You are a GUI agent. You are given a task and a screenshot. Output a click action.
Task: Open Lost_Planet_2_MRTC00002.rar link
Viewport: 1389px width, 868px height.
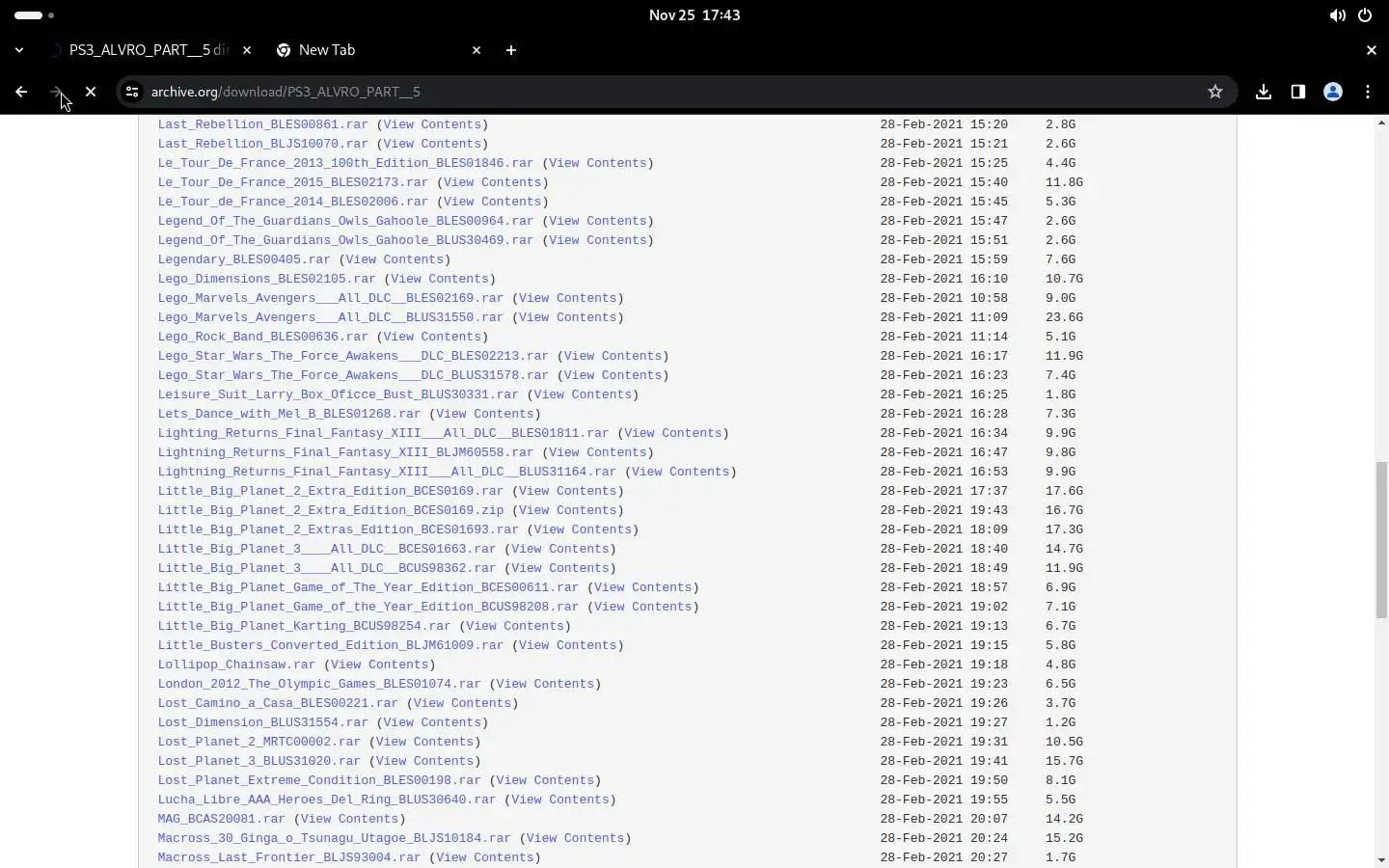pos(259,742)
